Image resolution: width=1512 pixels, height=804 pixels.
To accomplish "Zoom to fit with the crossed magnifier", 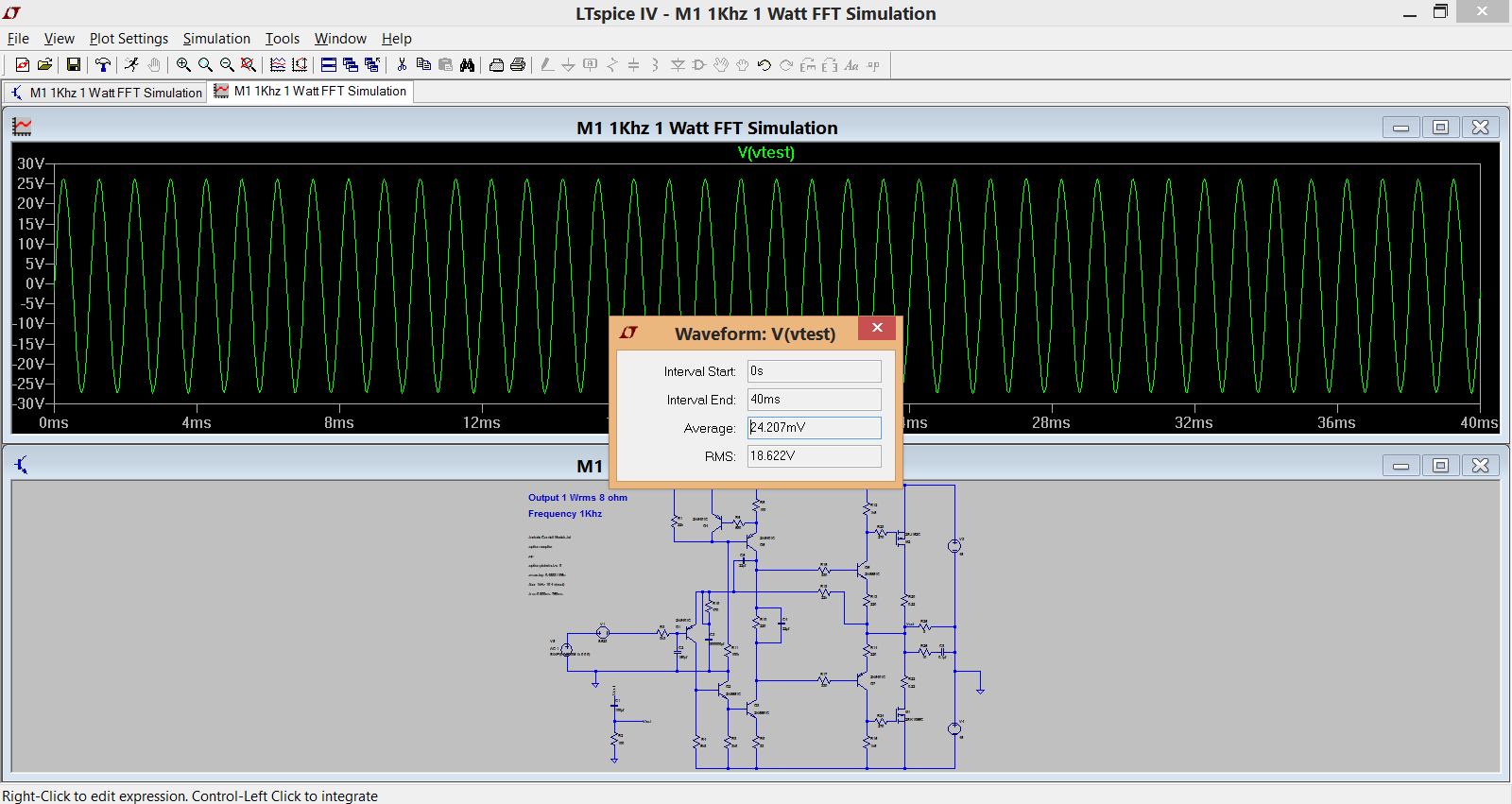I will coord(249,65).
